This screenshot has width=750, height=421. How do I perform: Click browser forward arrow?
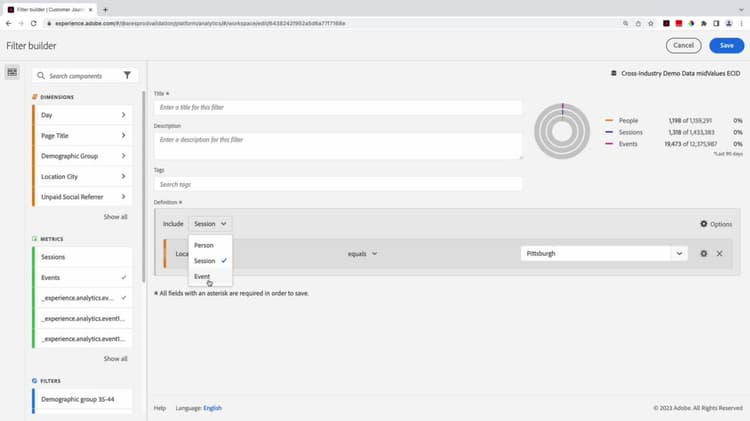coord(21,23)
